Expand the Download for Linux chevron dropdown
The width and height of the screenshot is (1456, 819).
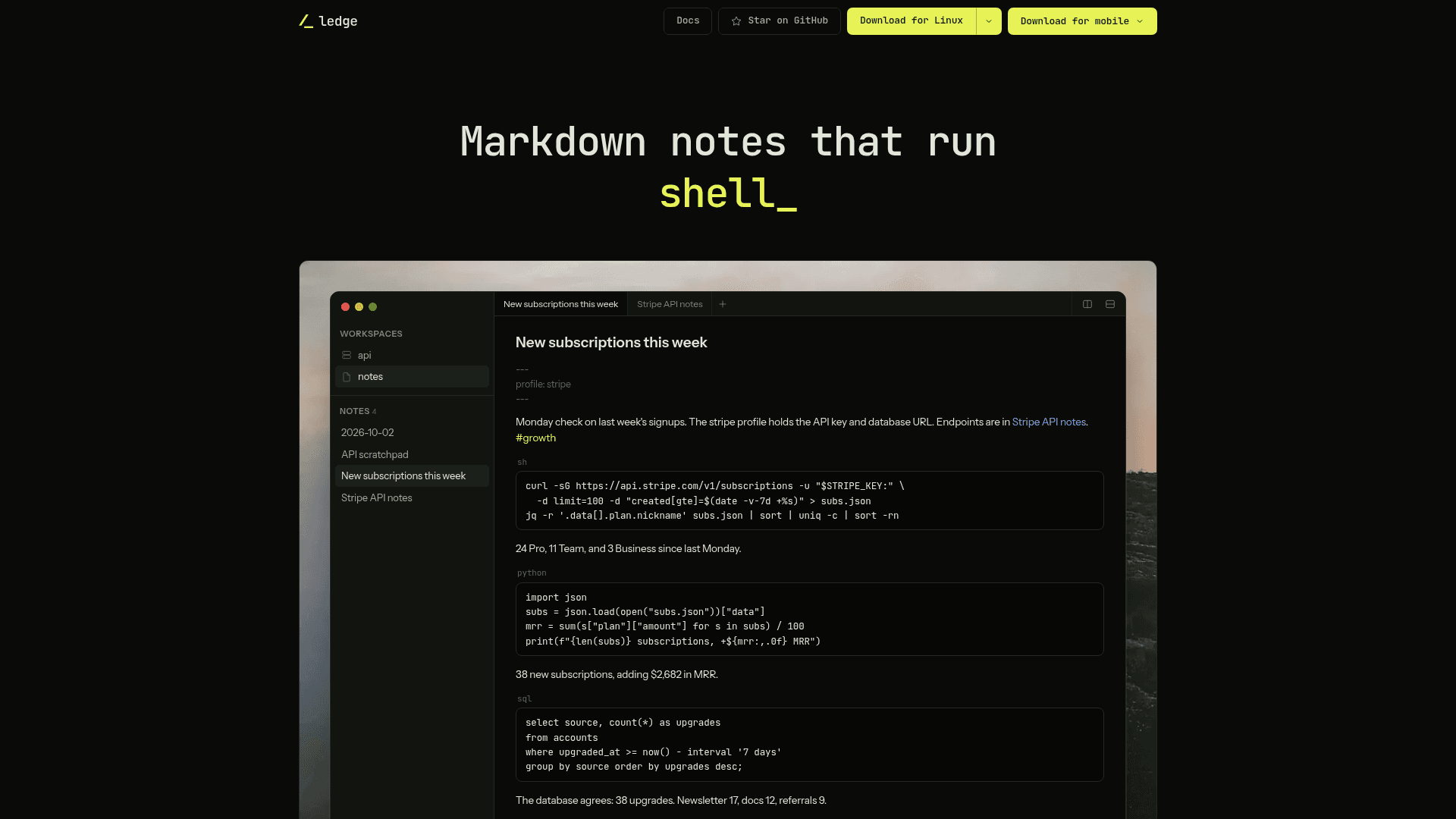(x=989, y=21)
